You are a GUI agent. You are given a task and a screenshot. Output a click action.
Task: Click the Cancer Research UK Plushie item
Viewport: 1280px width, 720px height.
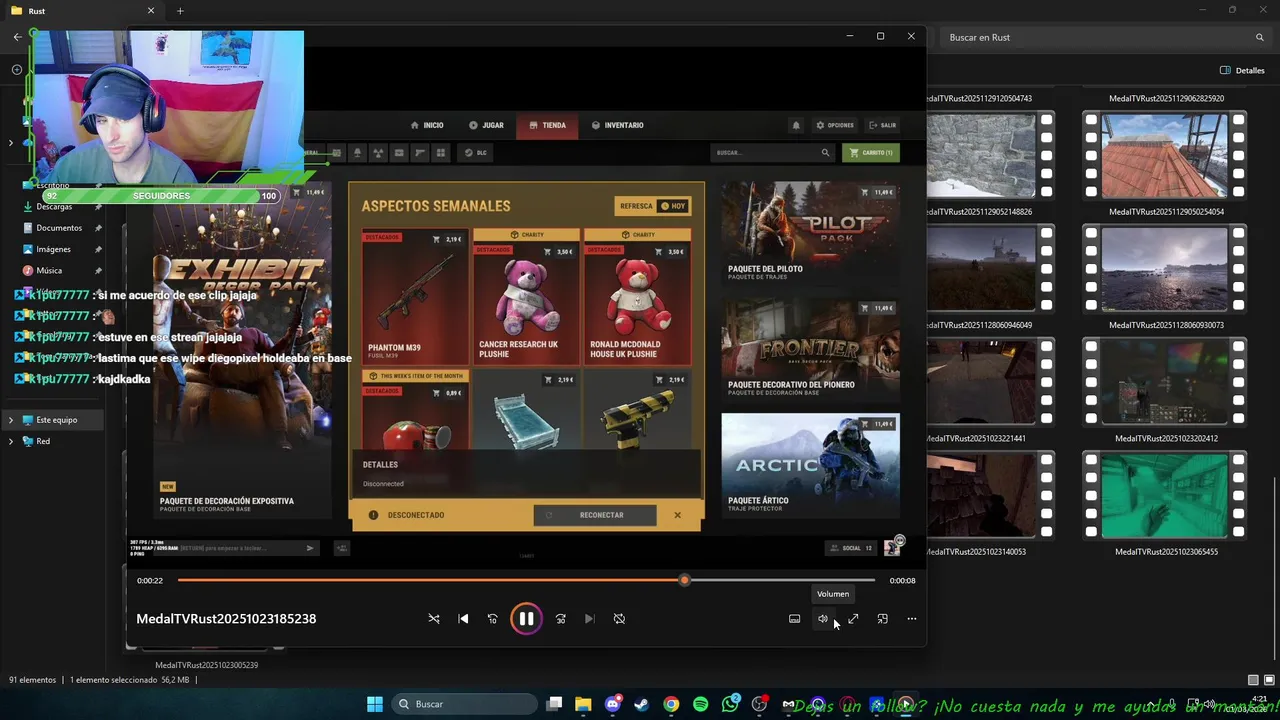pyautogui.click(x=526, y=297)
